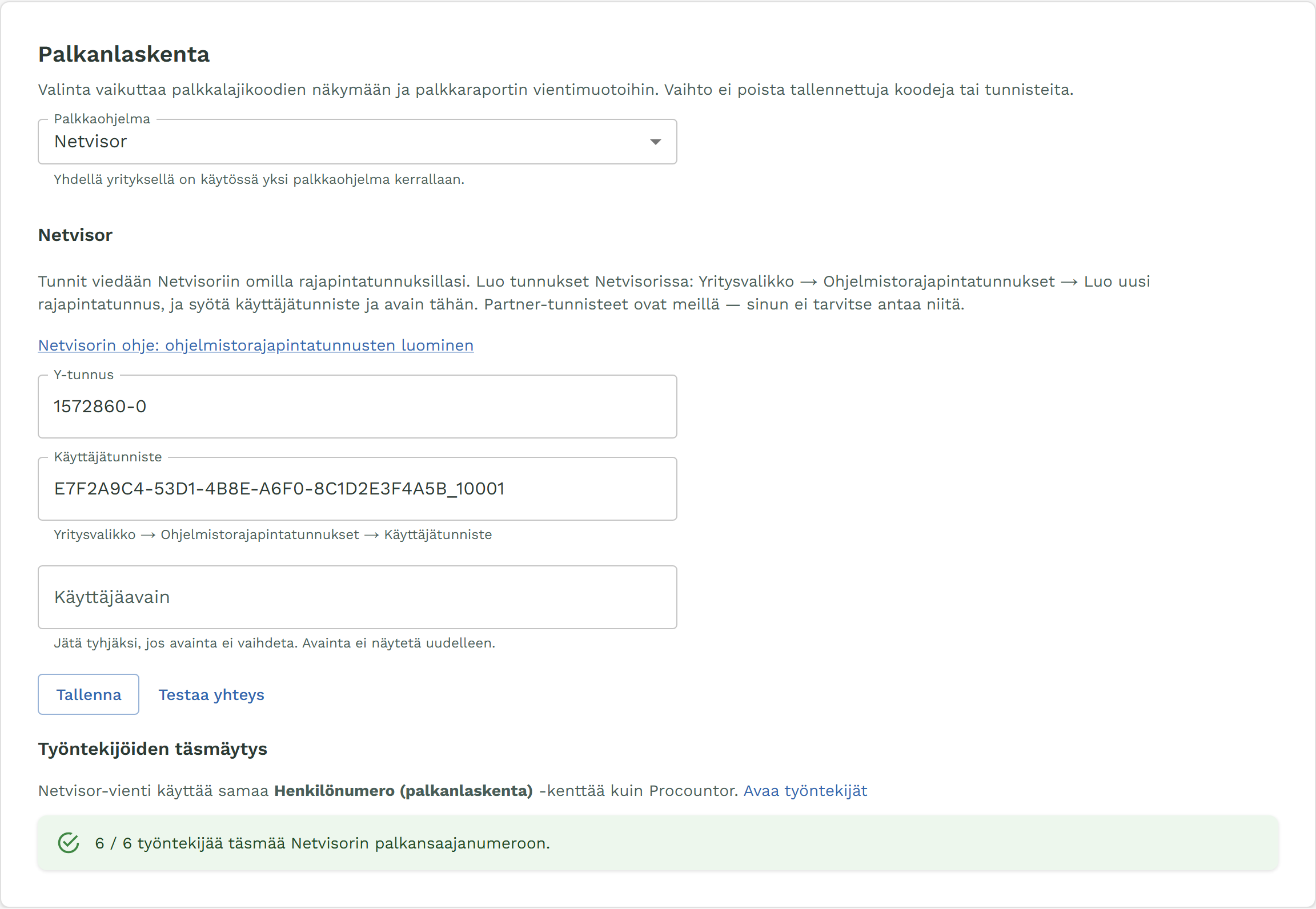Click the dropdown arrow in Palkkaohjelma field
This screenshot has width=1316, height=909.
click(656, 142)
